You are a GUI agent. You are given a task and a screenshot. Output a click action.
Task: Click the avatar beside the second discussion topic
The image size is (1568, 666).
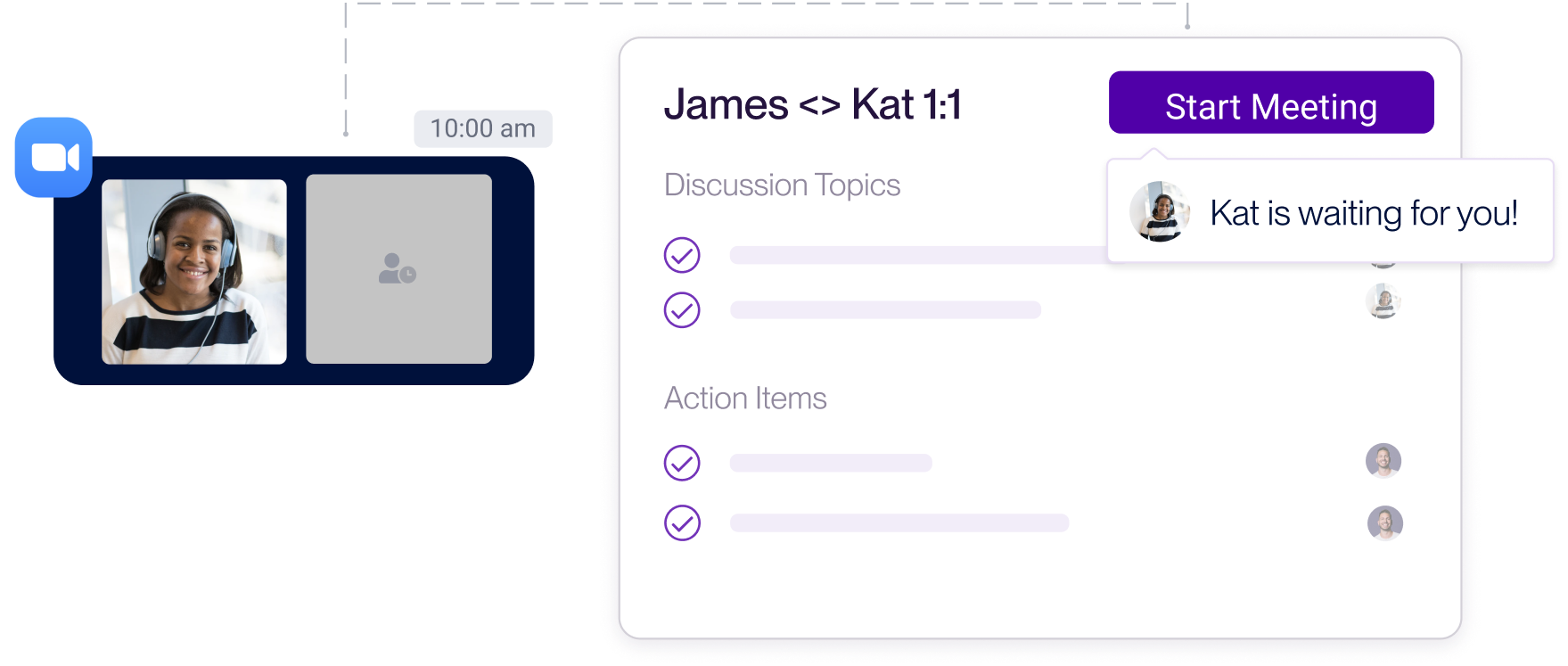click(x=1383, y=301)
